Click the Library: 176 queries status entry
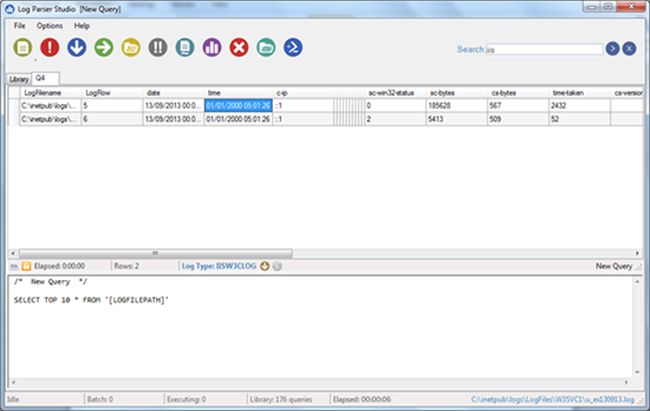Viewport: 650px width, 411px height. click(x=281, y=399)
